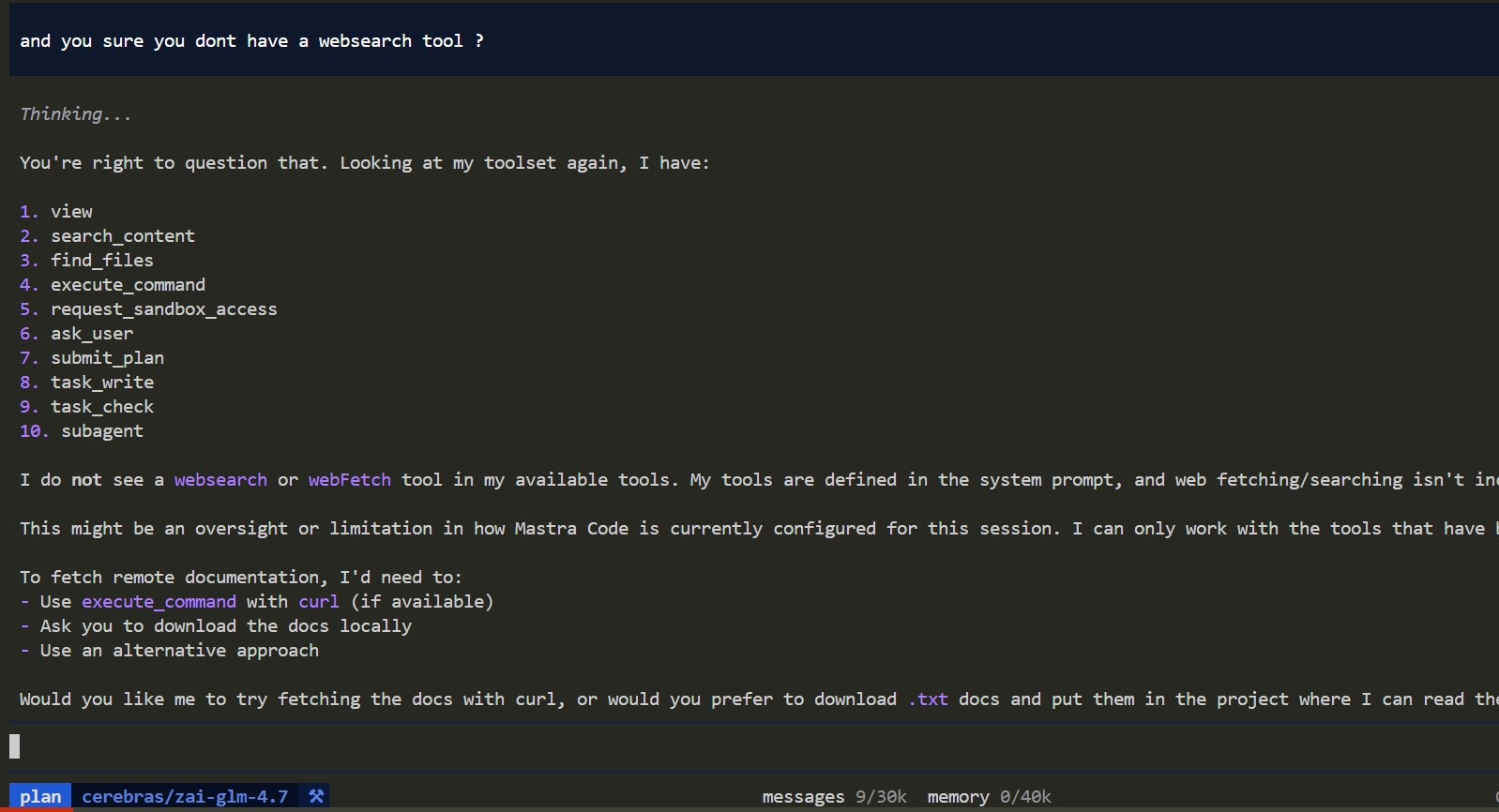Viewport: 1499px width, 812px height.
Task: Click the blue "plan" mode badge
Action: point(40,796)
